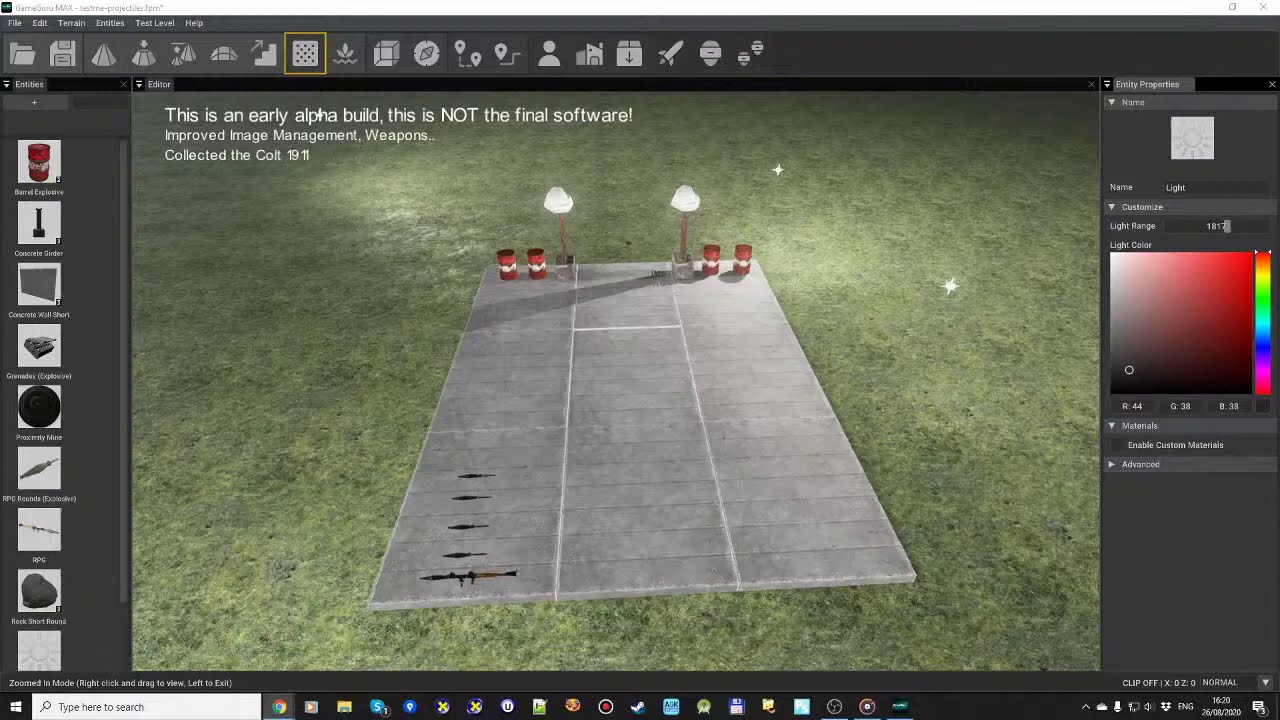Select the level terrain arrows tool
This screenshot has width=1280, height=720.
[x=184, y=53]
